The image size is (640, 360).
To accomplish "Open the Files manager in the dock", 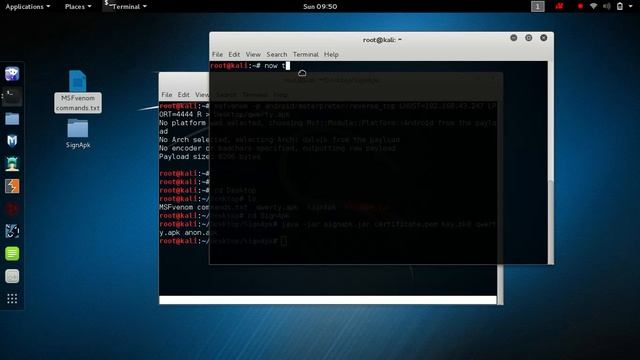I will 12,119.
